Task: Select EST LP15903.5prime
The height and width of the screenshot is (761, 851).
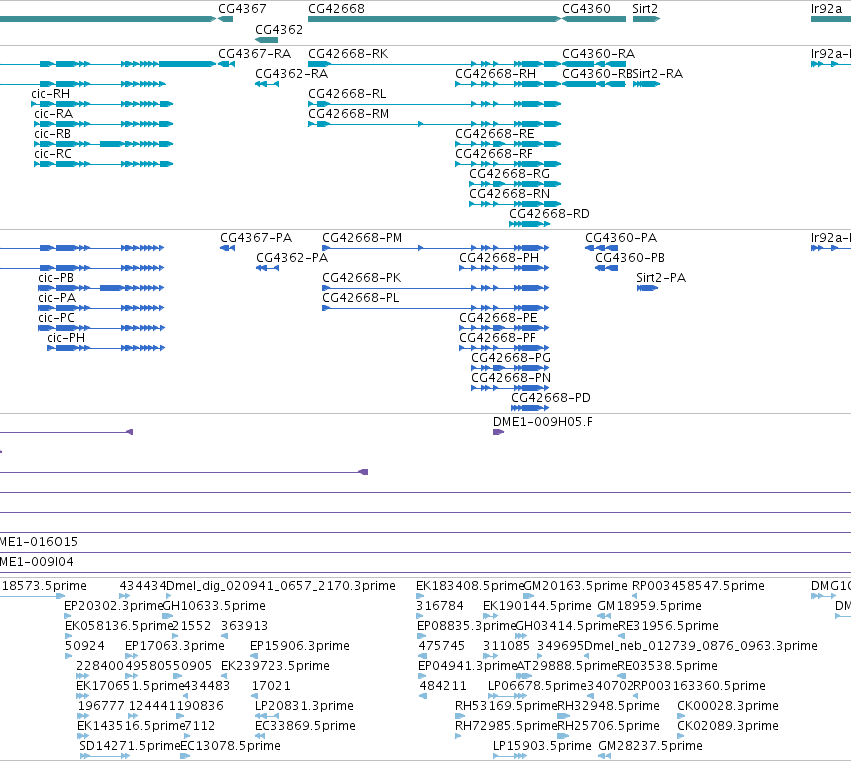Action: point(542,746)
